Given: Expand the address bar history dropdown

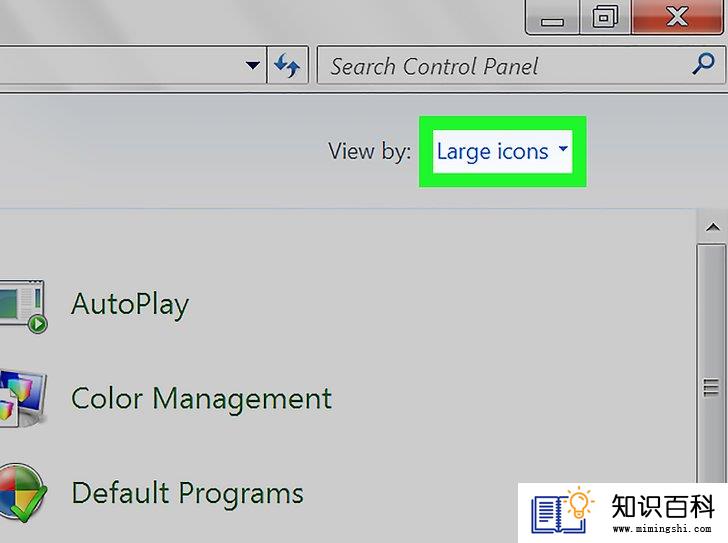Looking at the screenshot, I should [253, 65].
